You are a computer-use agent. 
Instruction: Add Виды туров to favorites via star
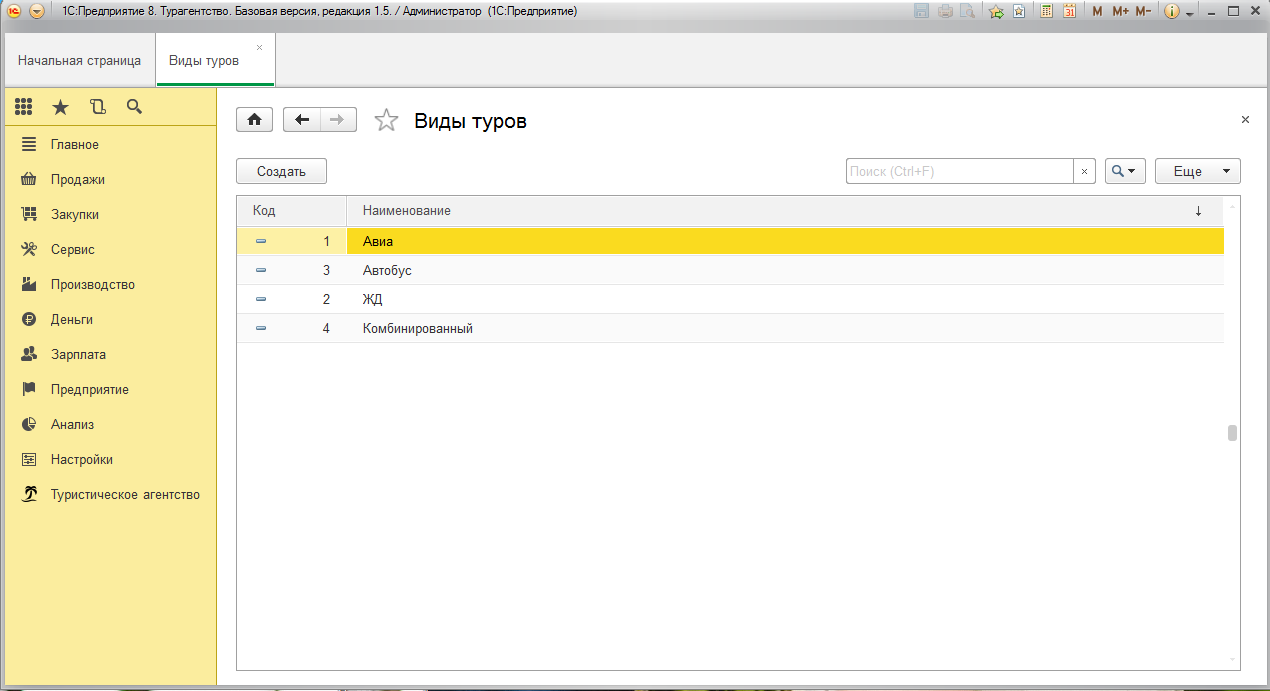(386, 121)
